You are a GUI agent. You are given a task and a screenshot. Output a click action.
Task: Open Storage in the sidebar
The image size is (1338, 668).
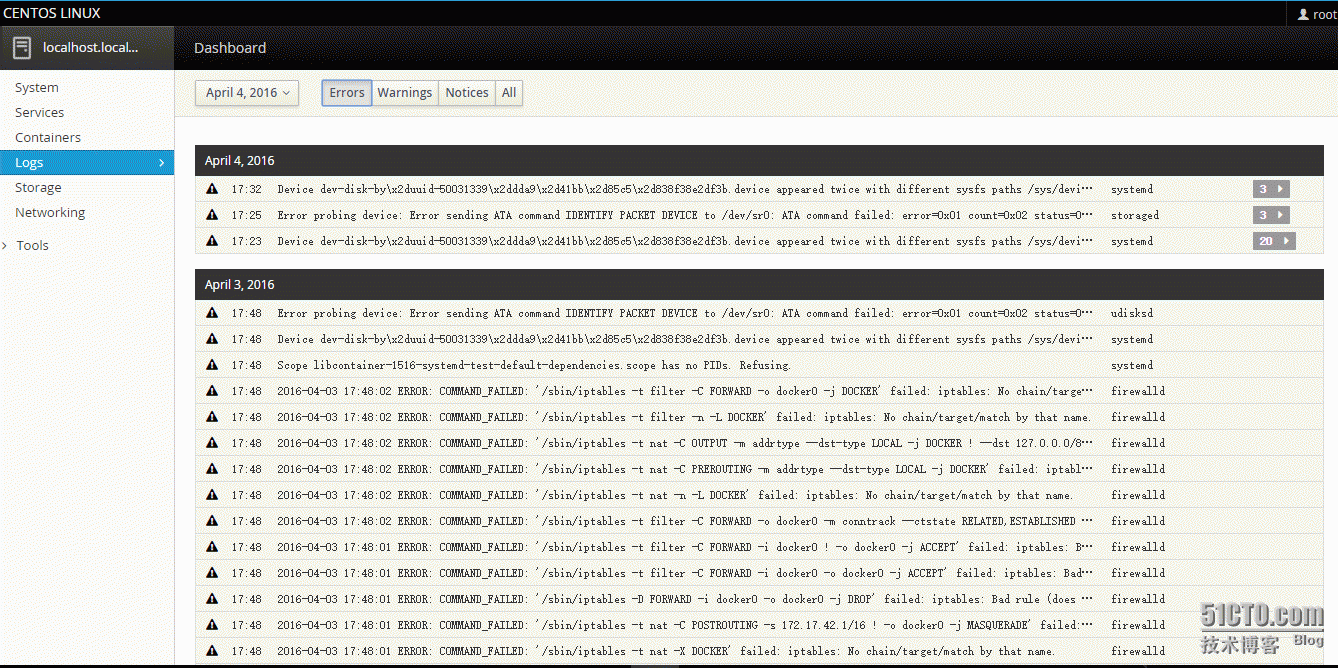[38, 188]
